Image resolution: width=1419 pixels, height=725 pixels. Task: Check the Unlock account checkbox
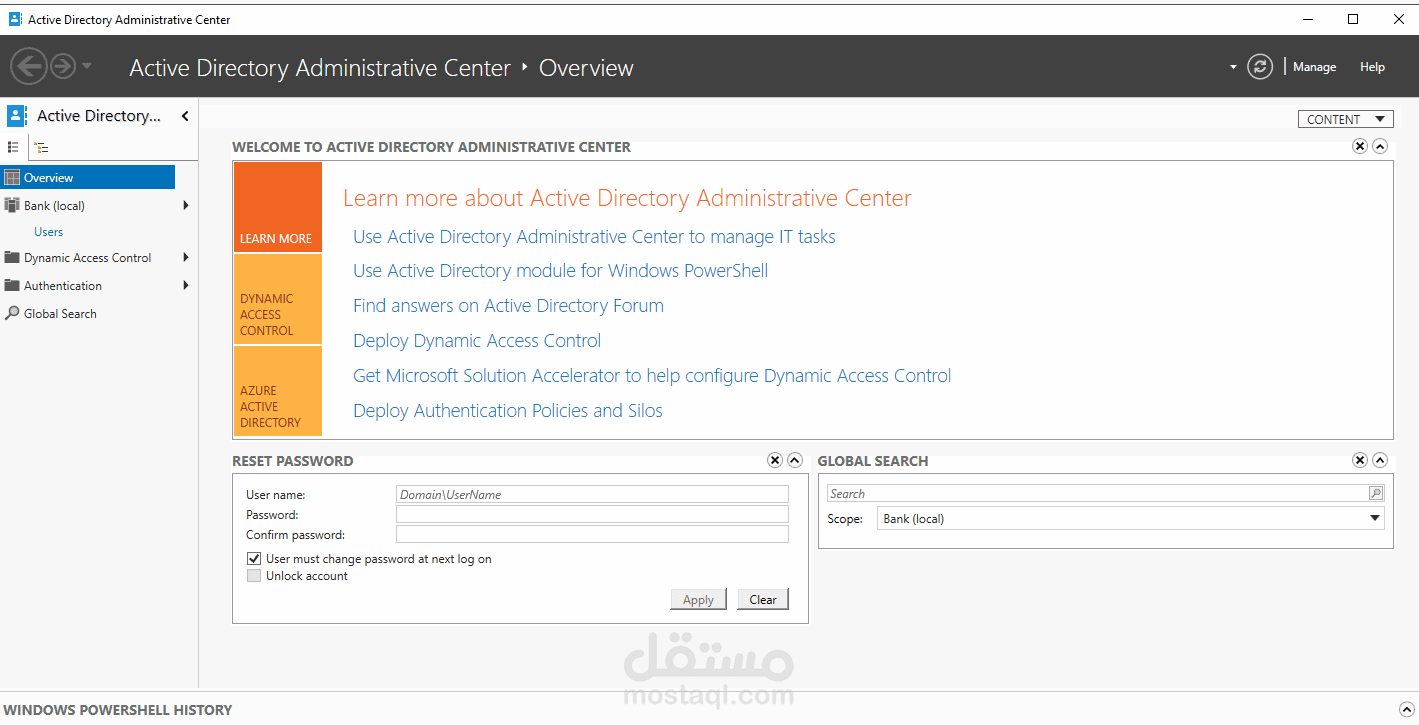[x=254, y=576]
